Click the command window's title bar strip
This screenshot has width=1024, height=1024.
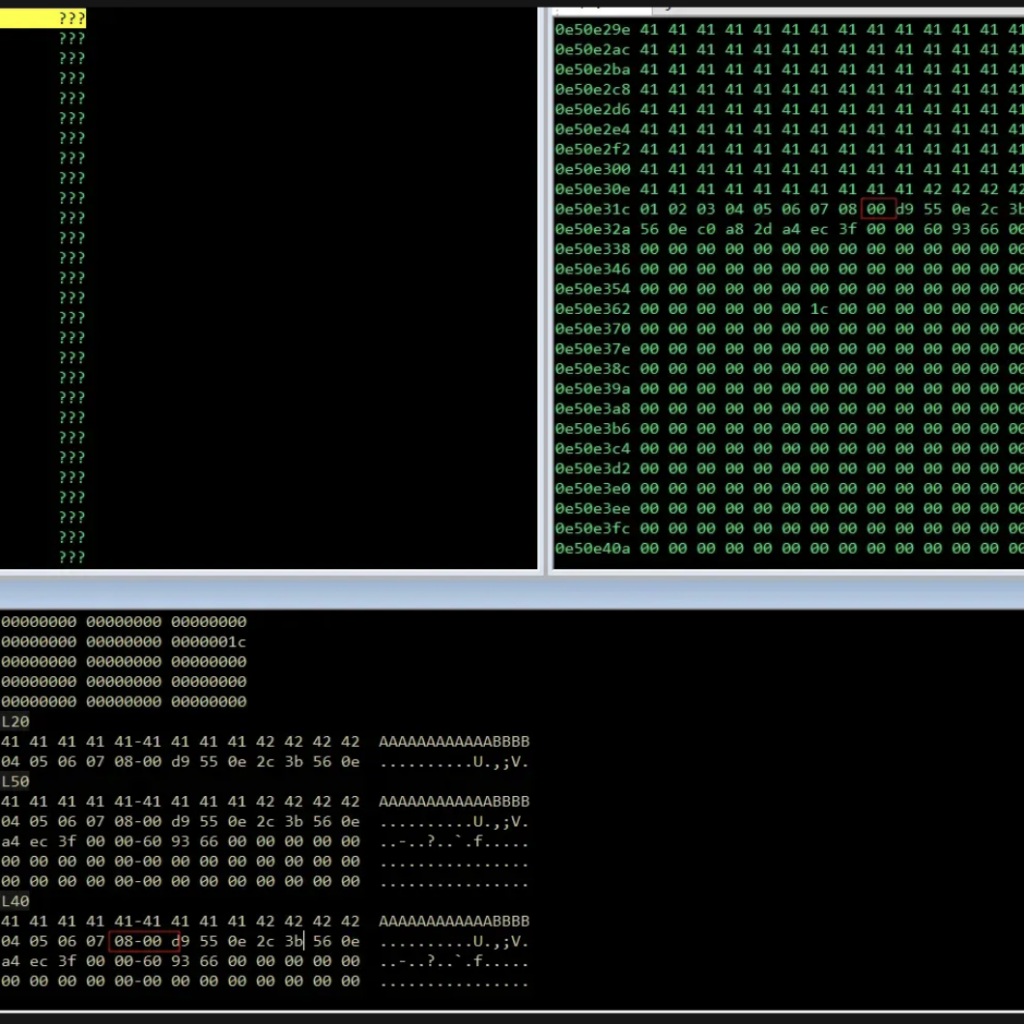(512, 593)
